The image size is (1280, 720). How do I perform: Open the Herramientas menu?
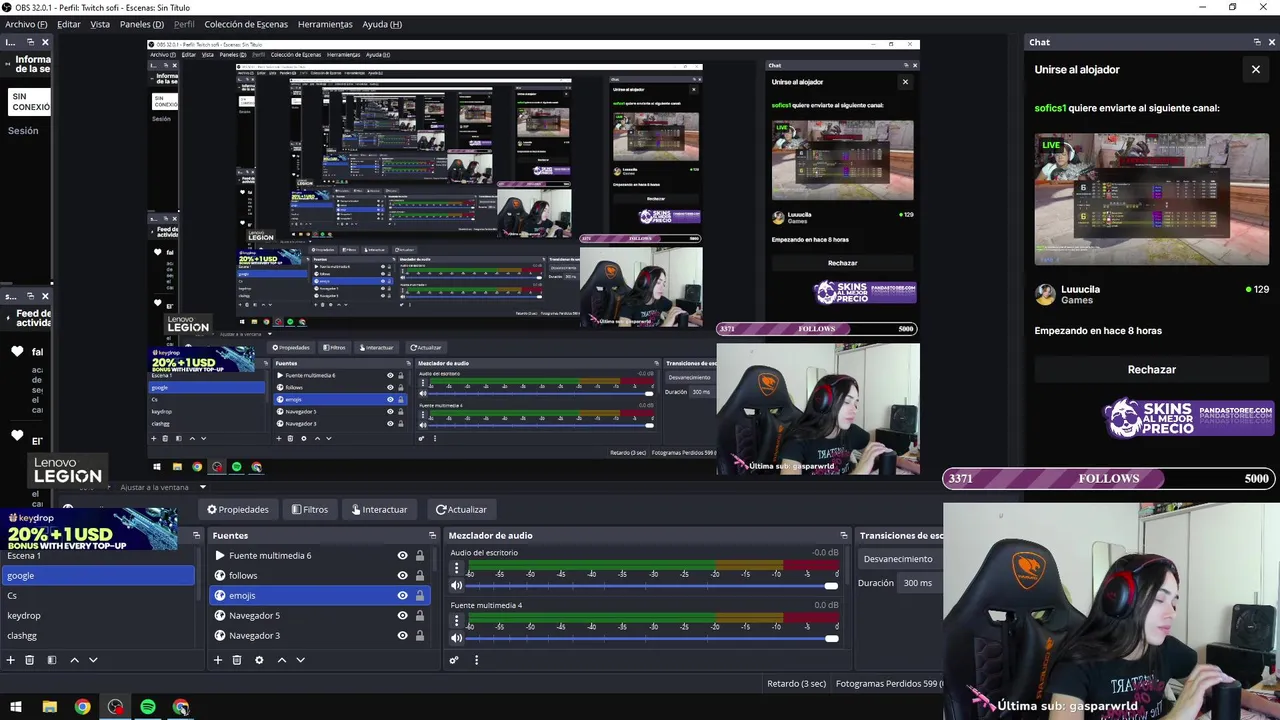(x=325, y=24)
